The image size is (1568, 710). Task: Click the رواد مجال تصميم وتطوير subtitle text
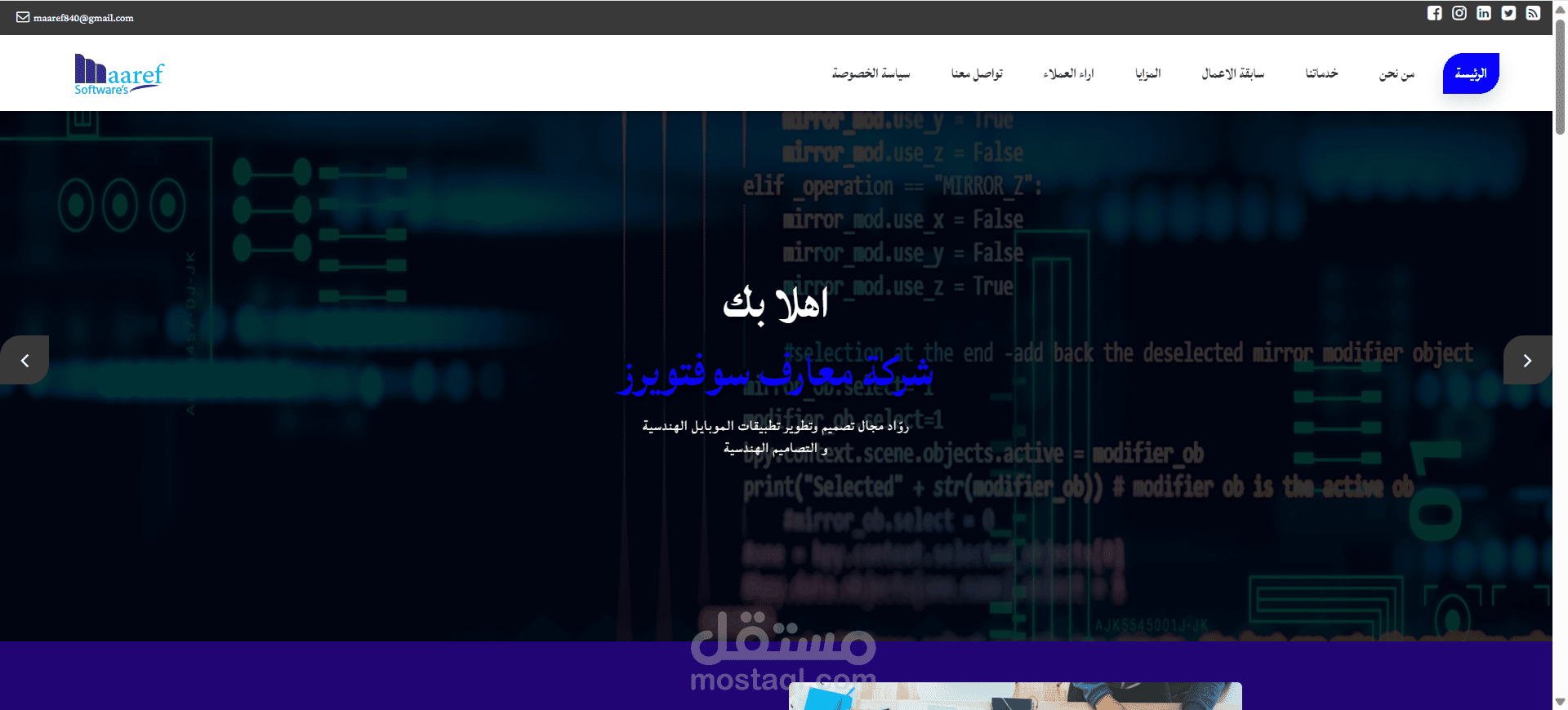click(x=776, y=437)
